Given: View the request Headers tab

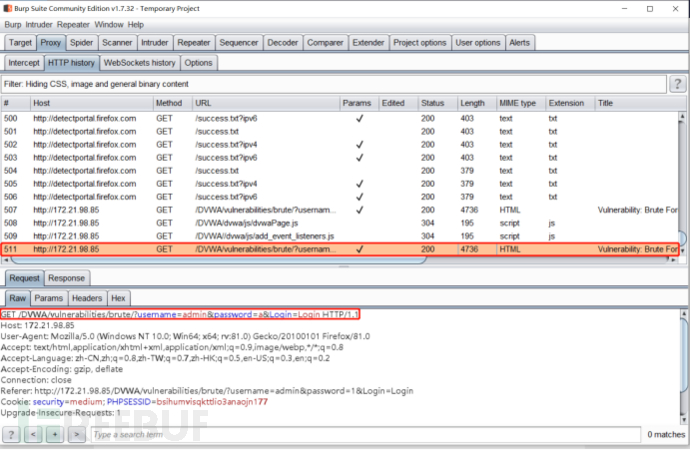Looking at the screenshot, I should click(87, 298).
